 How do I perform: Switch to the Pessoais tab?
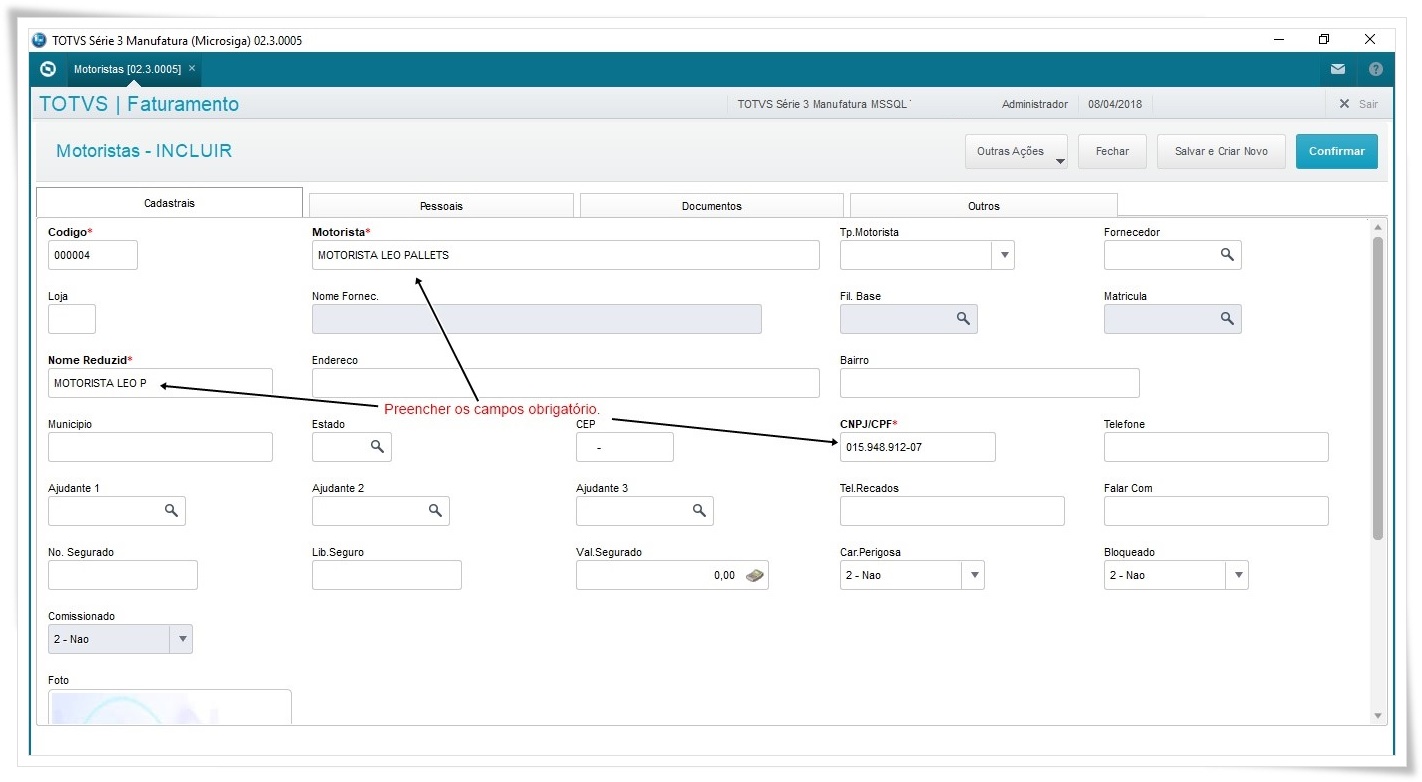tap(441, 206)
